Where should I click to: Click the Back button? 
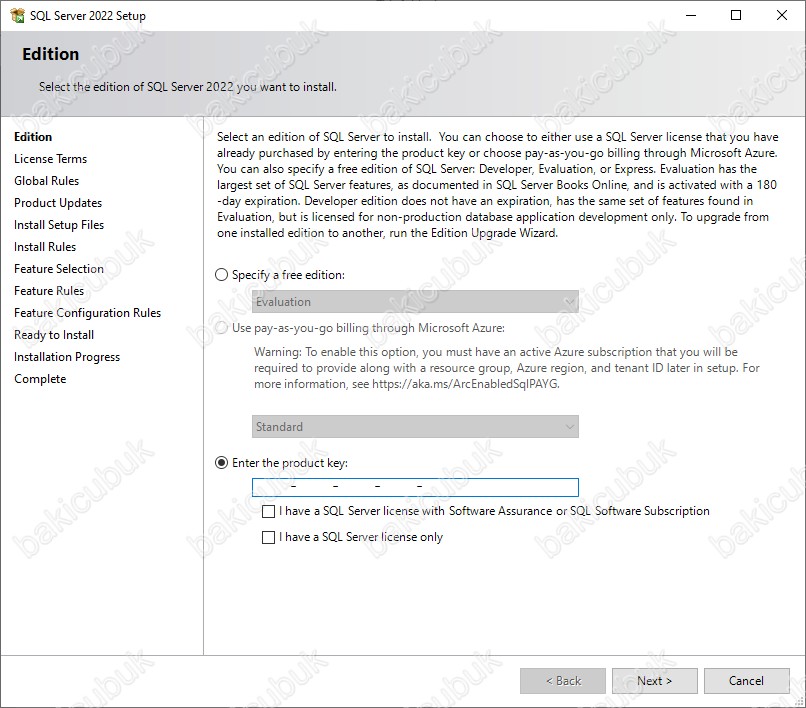563,681
